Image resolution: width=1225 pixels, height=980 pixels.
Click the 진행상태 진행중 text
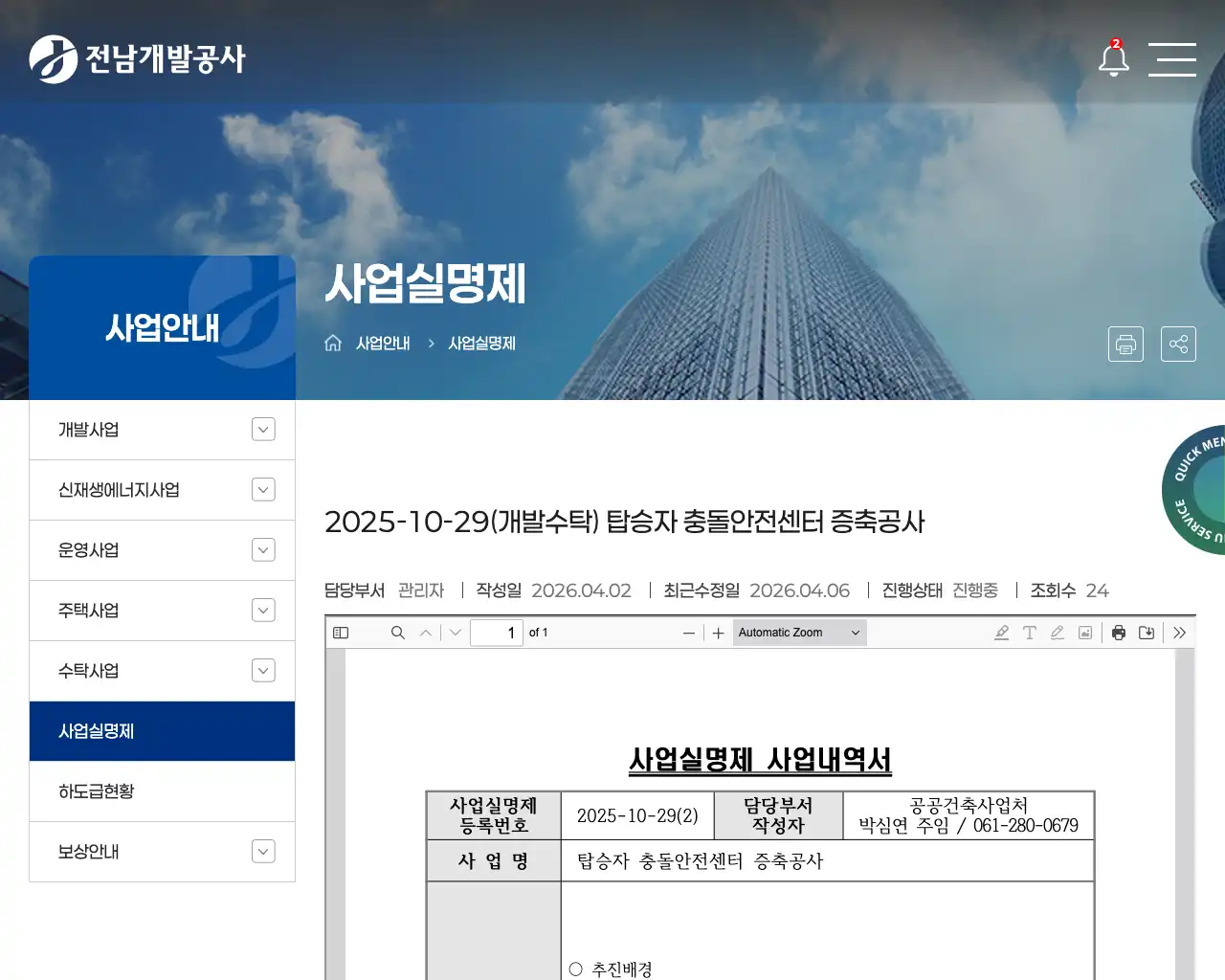click(940, 590)
